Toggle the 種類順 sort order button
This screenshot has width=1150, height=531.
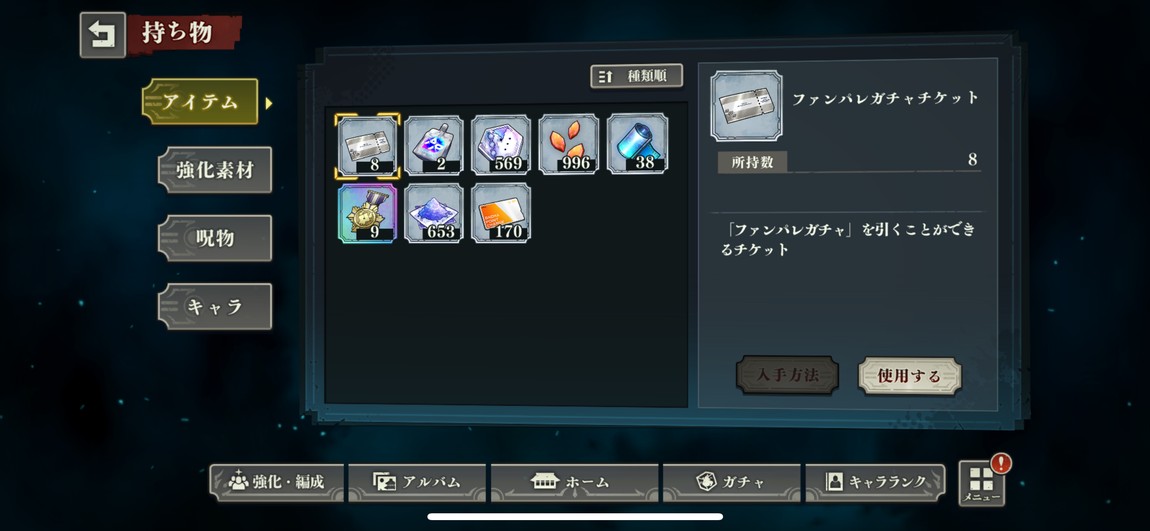pos(637,76)
